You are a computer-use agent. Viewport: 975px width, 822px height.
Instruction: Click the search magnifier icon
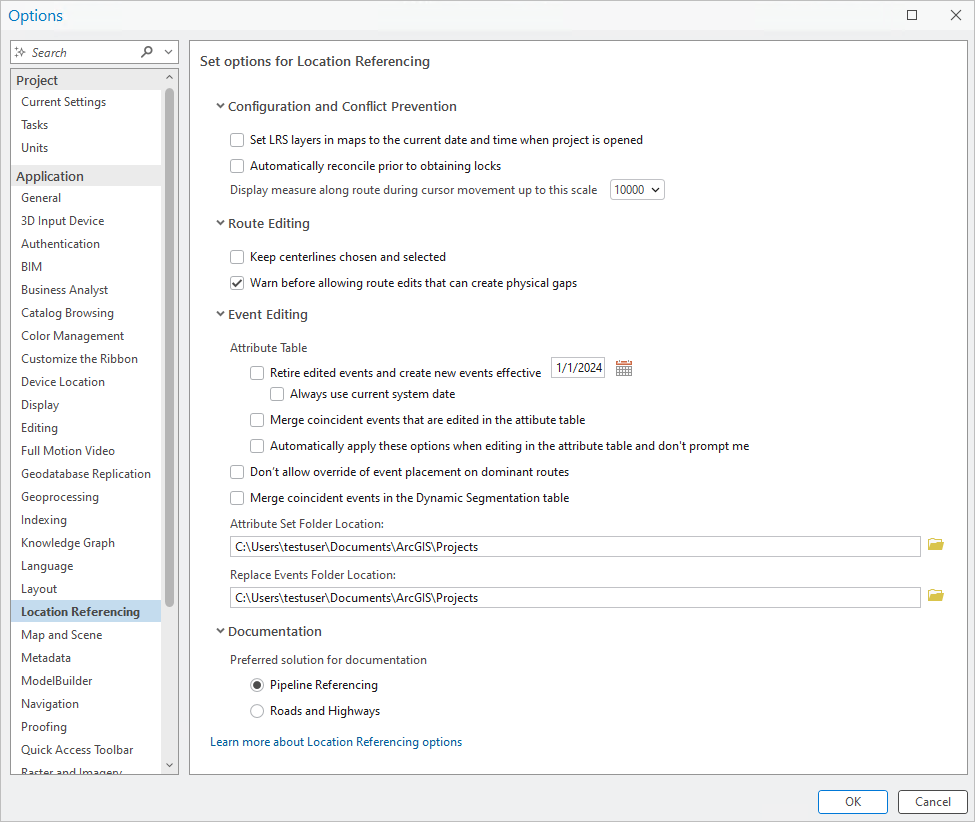tap(148, 52)
